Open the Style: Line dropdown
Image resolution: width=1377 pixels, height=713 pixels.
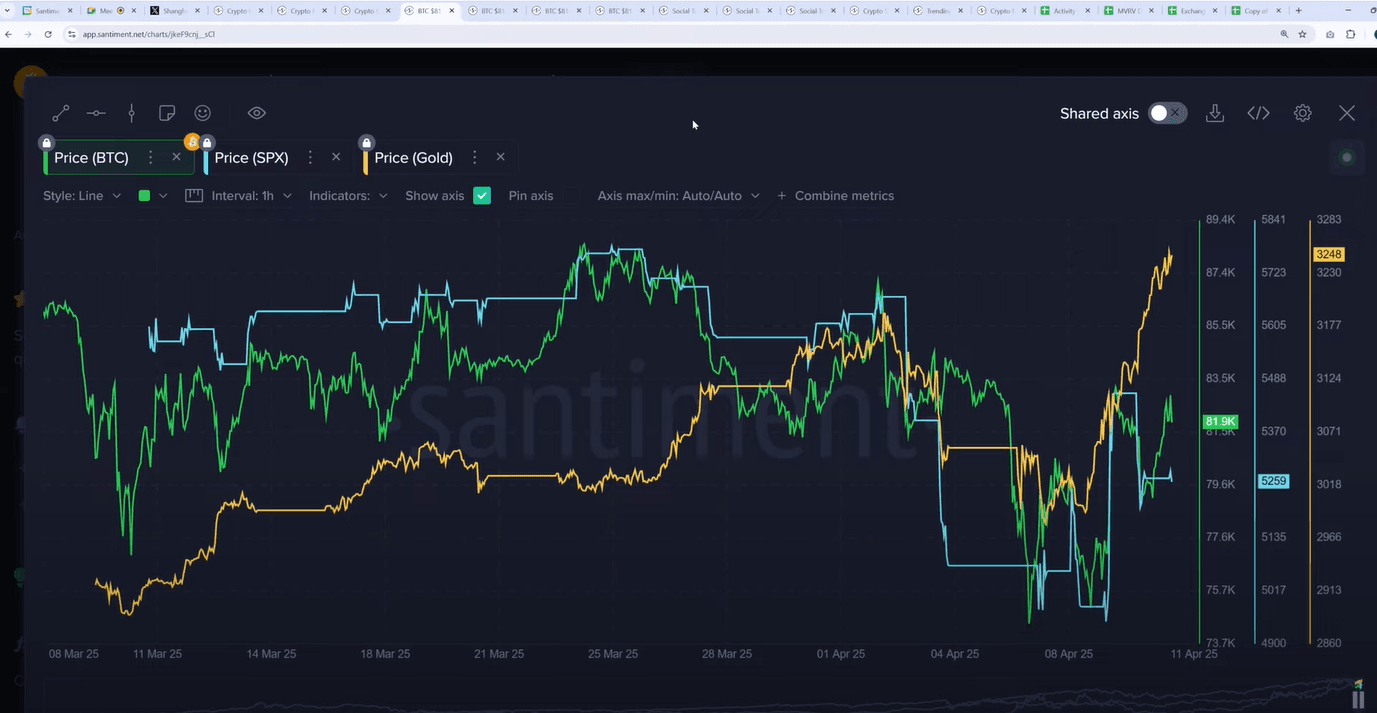pyautogui.click(x=82, y=196)
